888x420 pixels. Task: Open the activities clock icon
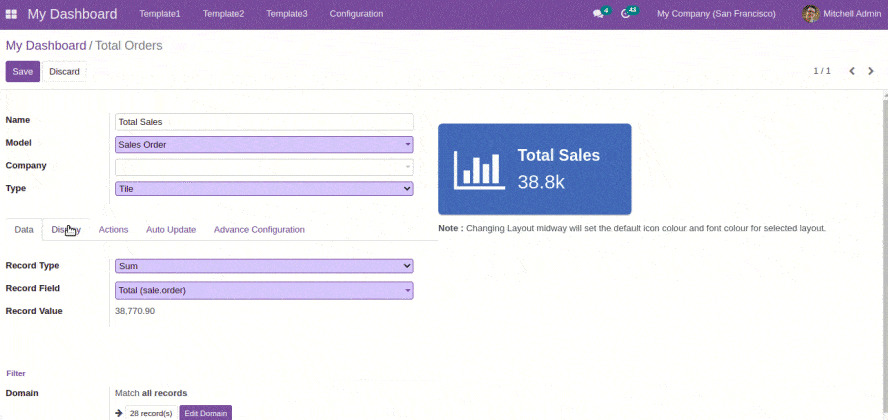tap(627, 14)
